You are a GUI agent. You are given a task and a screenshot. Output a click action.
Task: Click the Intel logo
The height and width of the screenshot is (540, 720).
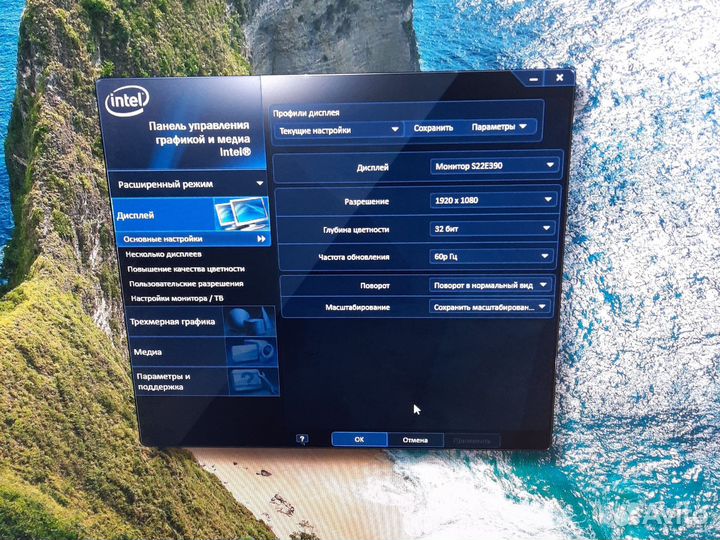click(127, 101)
